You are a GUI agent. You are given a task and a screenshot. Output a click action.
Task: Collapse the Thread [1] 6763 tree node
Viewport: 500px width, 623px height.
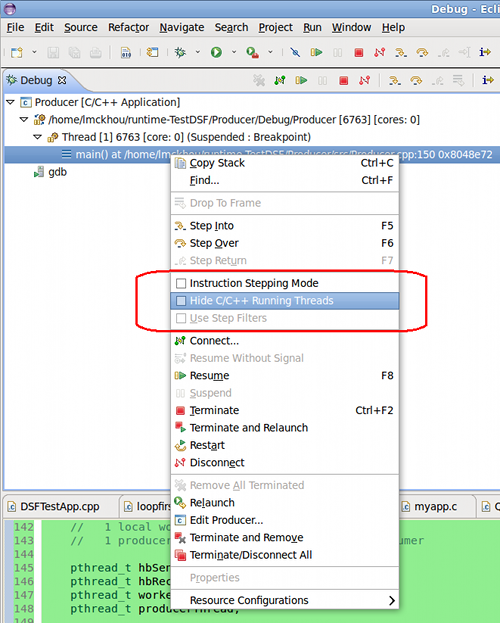click(x=37, y=137)
